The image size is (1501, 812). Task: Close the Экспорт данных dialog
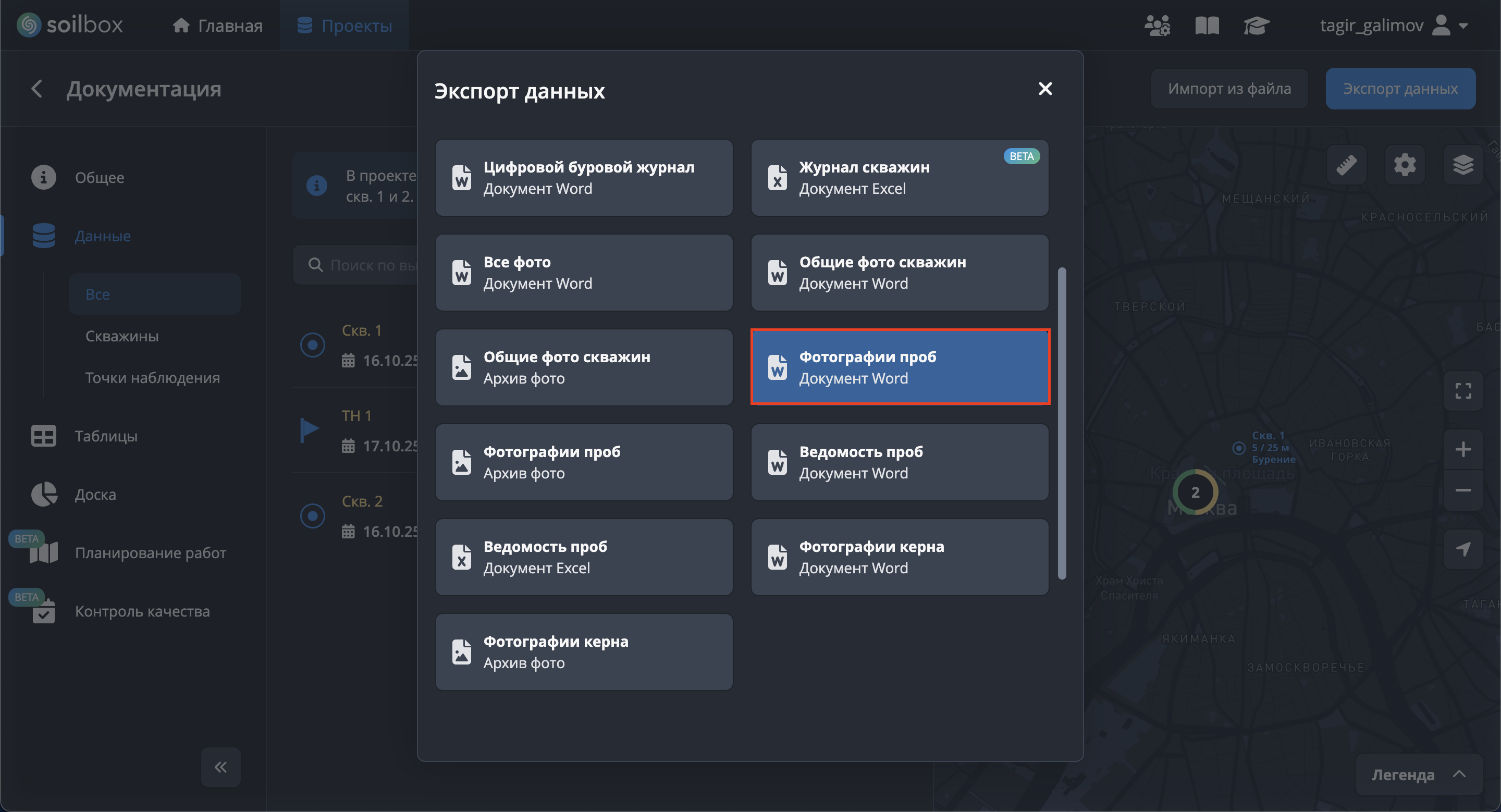[1045, 89]
